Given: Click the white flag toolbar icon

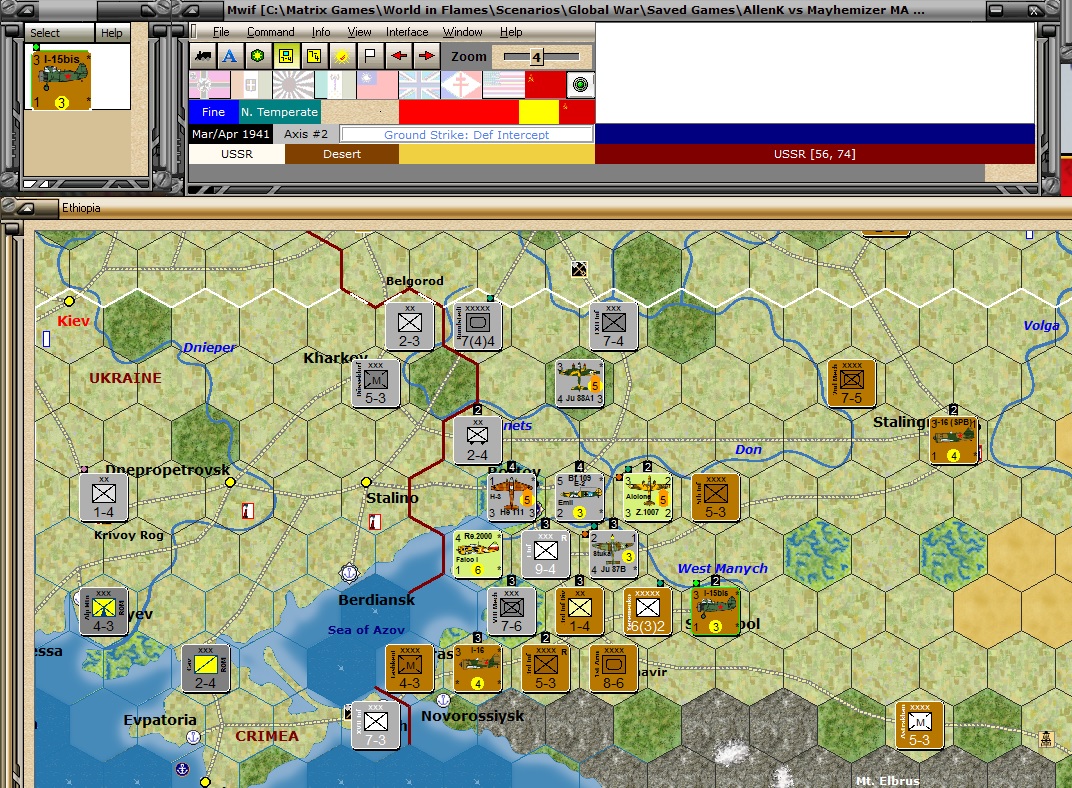Looking at the screenshot, I should point(370,56).
